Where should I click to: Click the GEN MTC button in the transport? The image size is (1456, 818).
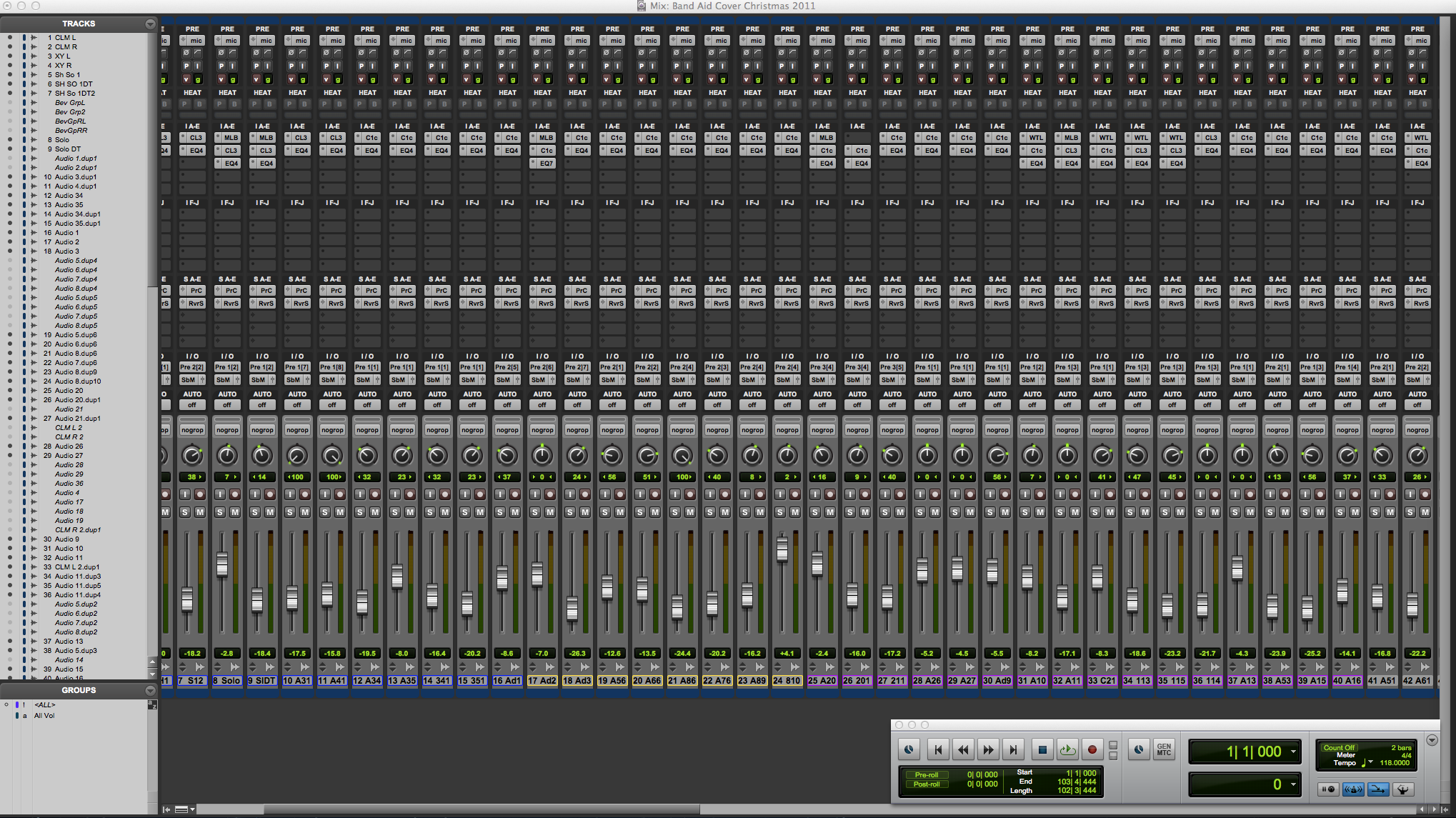click(1163, 749)
